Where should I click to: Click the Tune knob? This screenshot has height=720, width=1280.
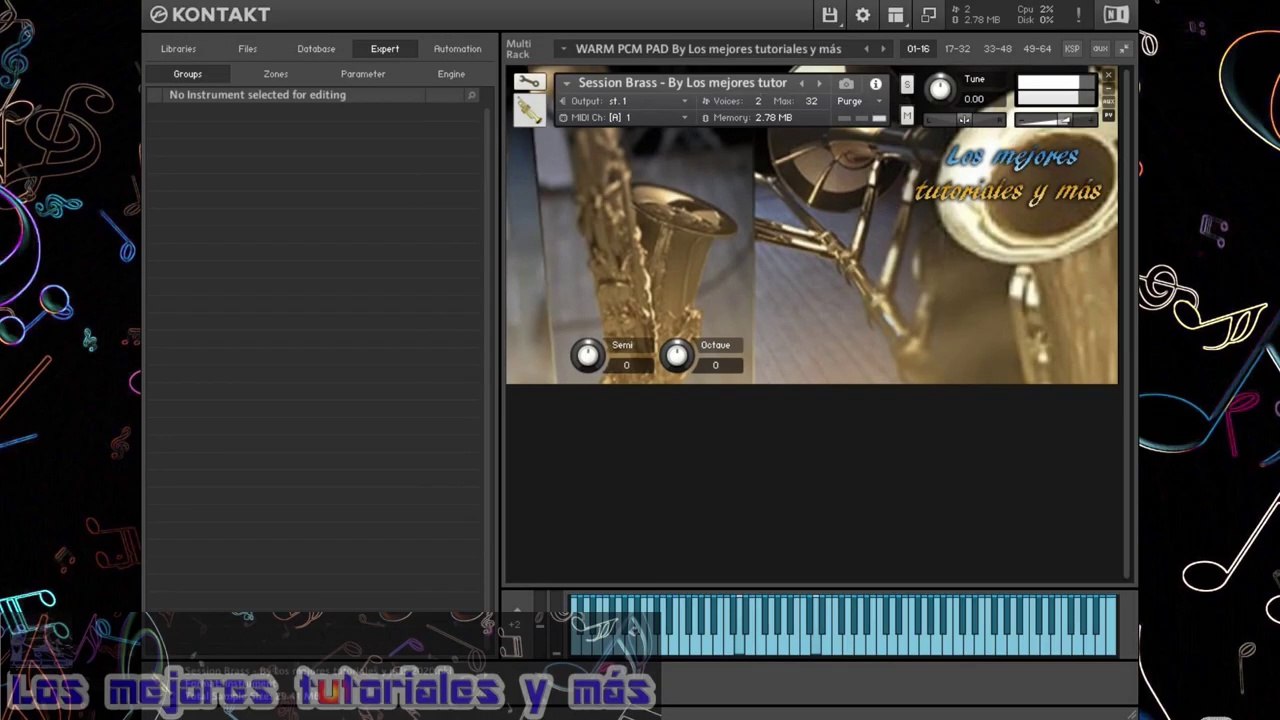(x=940, y=89)
